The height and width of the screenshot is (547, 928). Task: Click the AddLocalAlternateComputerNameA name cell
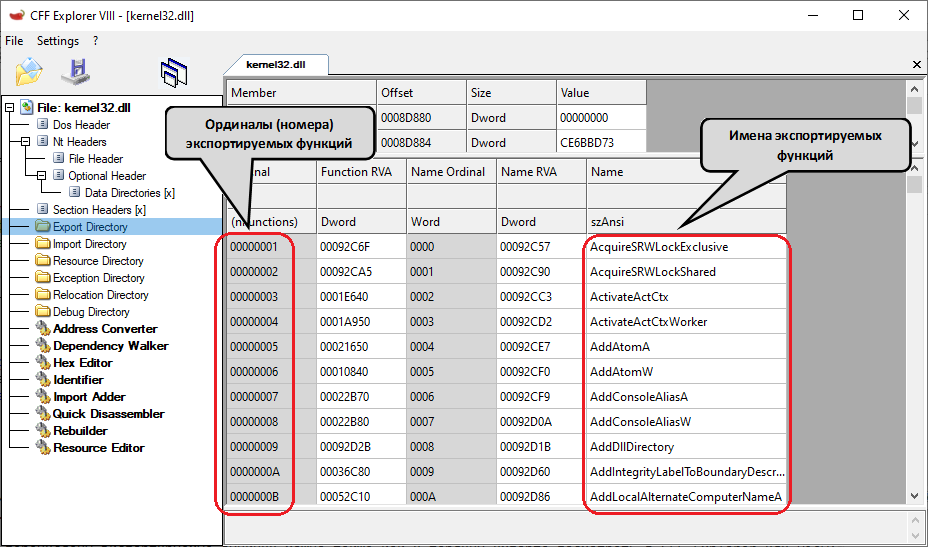tap(687, 496)
